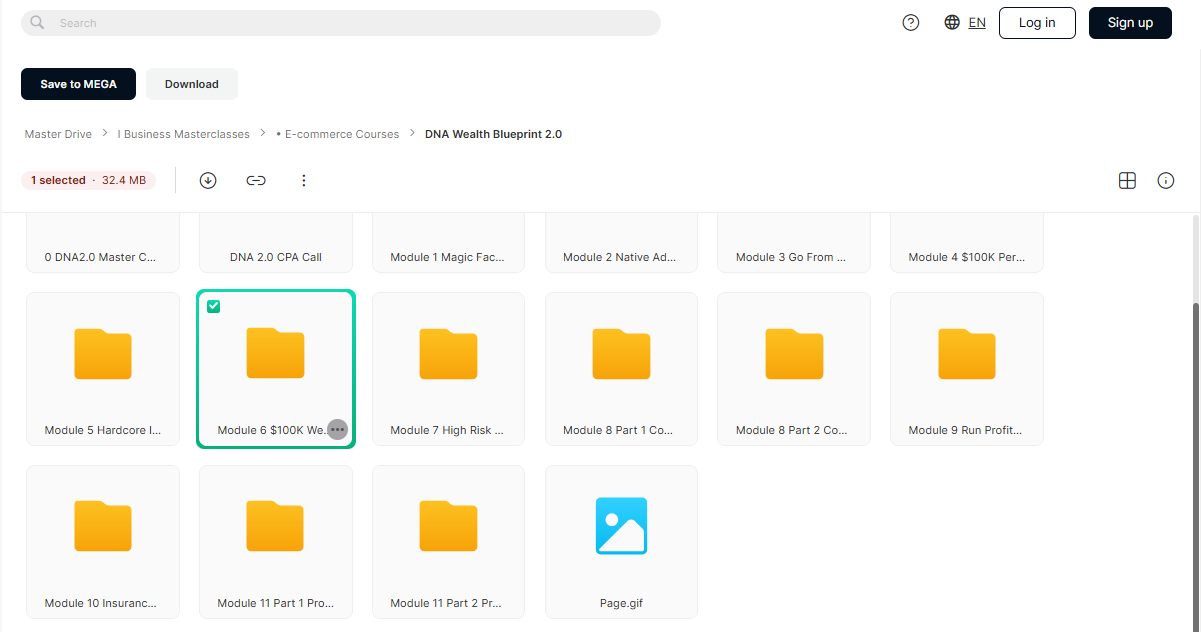Open the Module 11 Part 2 folder icon

pos(448,526)
